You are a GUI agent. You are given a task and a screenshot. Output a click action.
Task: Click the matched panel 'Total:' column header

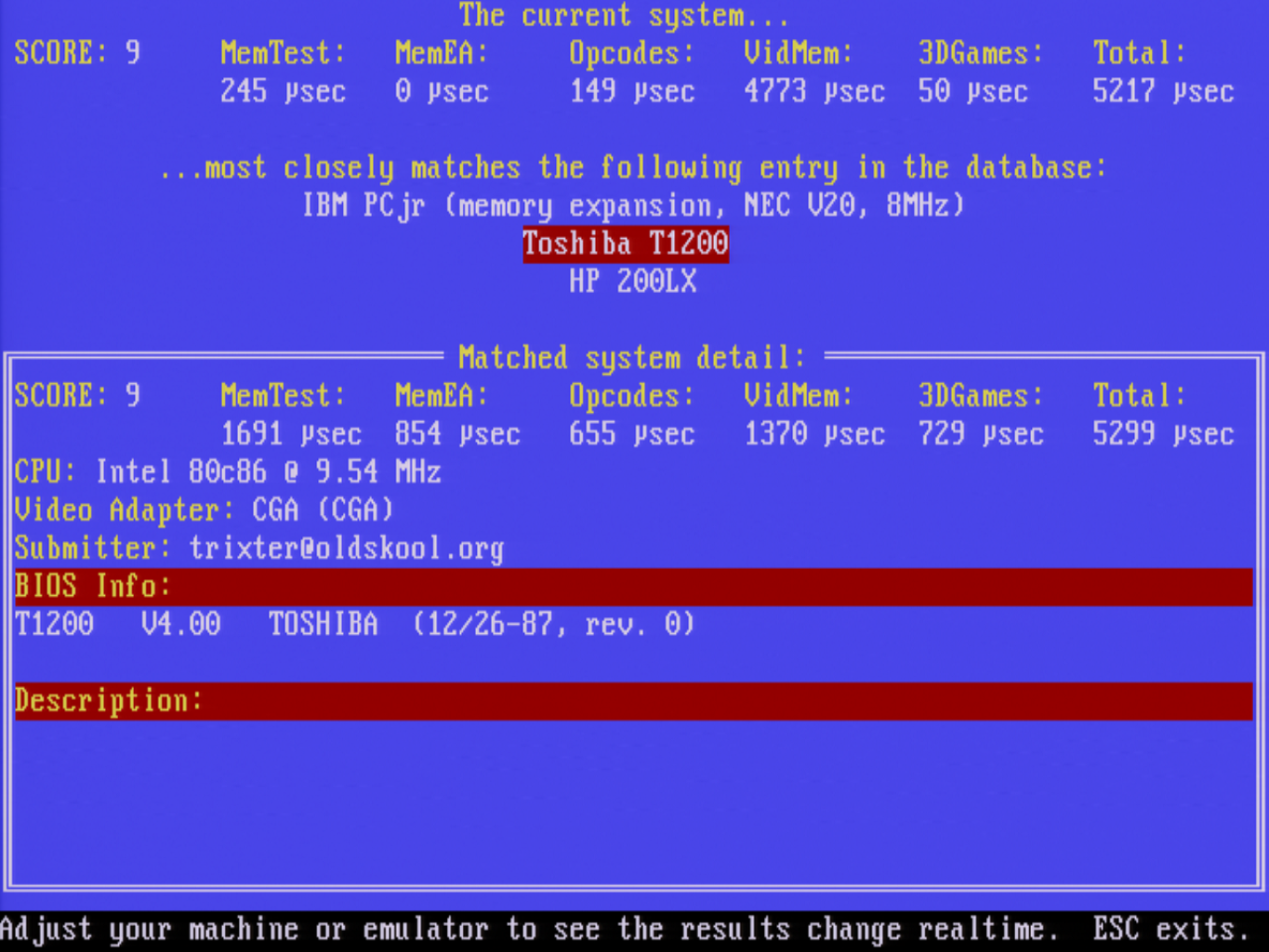[x=1140, y=396]
